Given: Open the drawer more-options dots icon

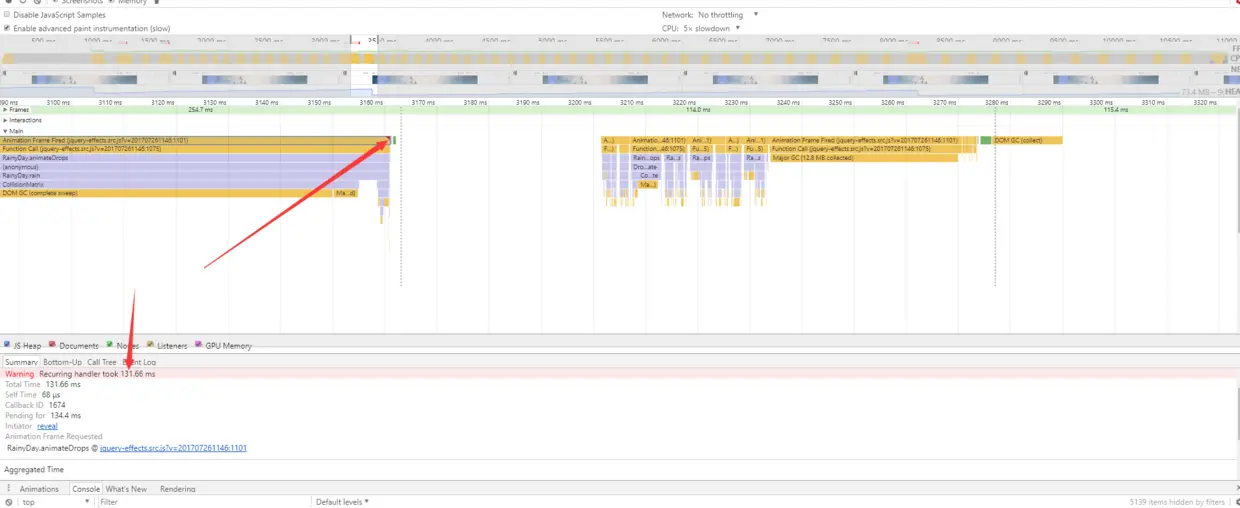Looking at the screenshot, I should coord(9,489).
